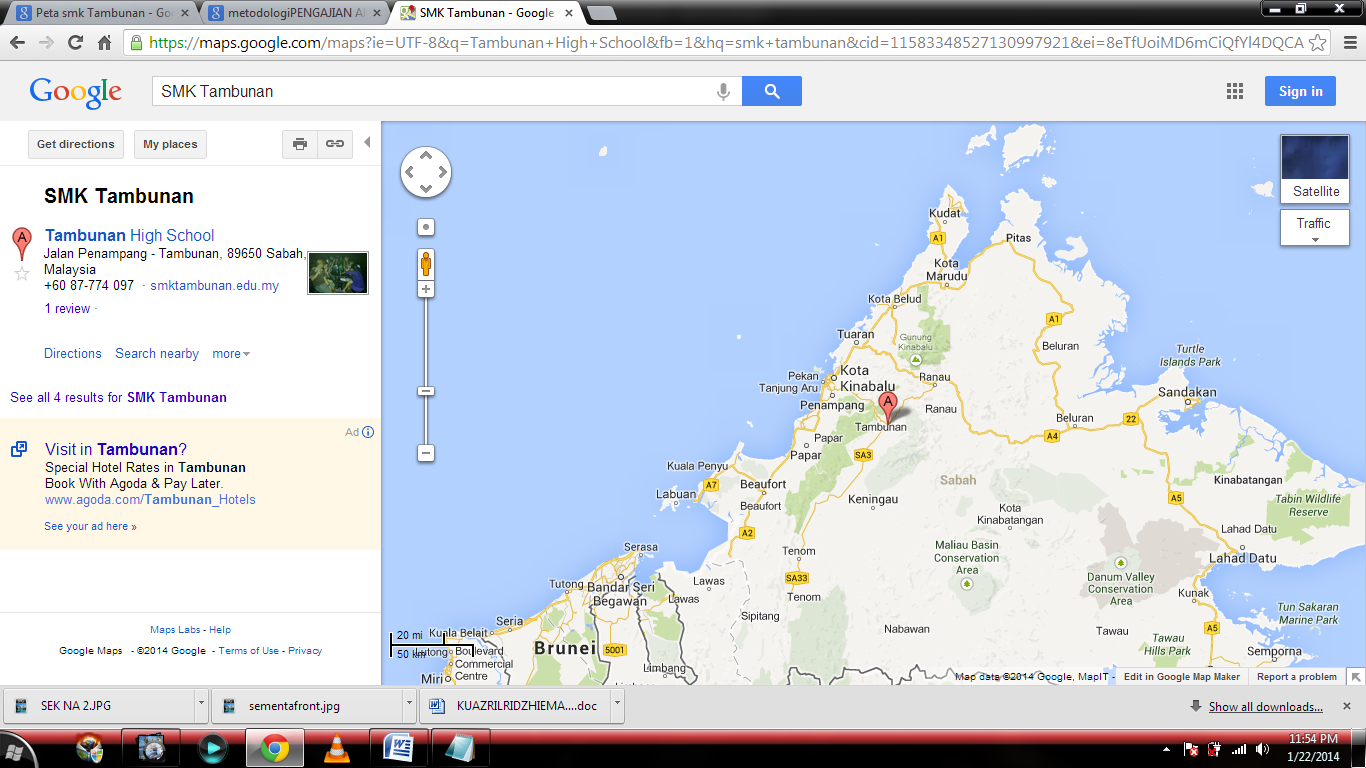Star the Tambunan High School result

coord(22,273)
